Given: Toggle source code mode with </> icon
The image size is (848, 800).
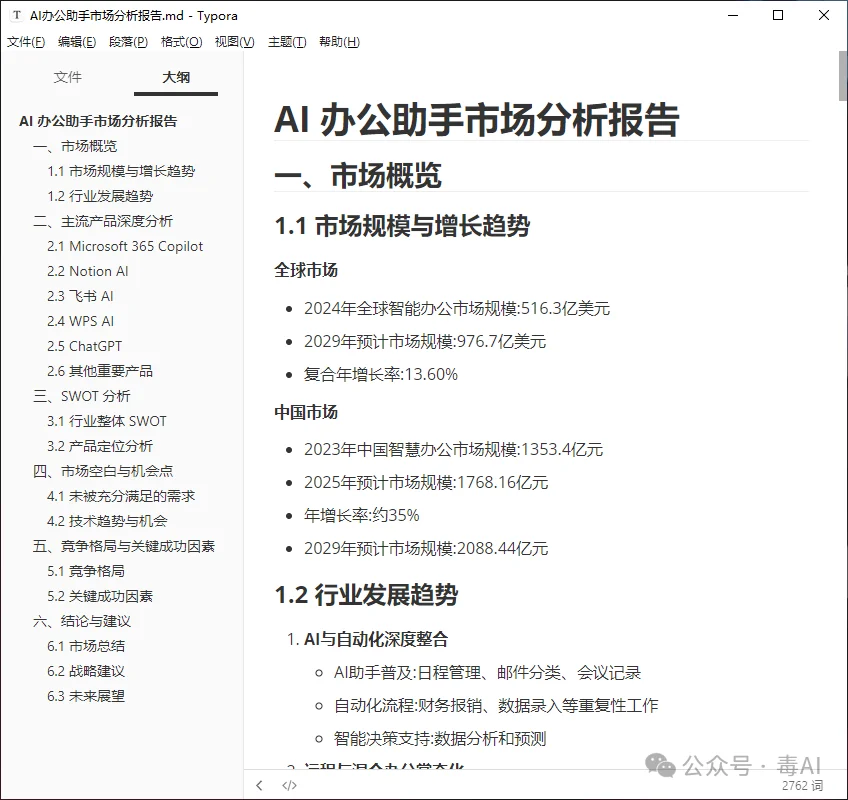Looking at the screenshot, I should (290, 785).
